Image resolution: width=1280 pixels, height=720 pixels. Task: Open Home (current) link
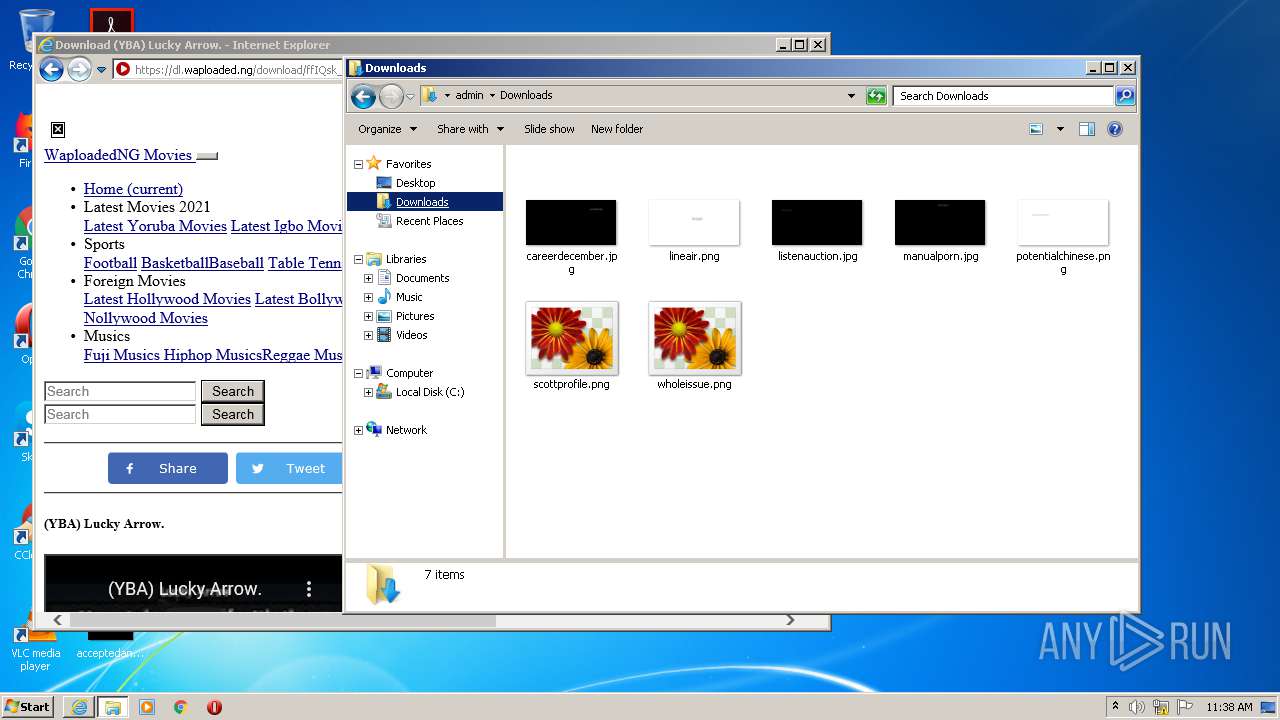[x=133, y=189]
